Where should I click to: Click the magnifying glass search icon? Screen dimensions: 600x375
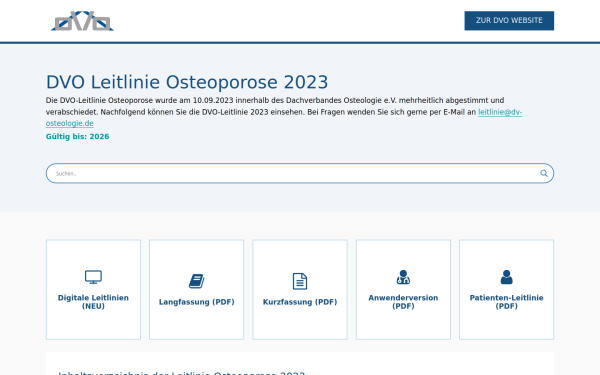point(544,173)
